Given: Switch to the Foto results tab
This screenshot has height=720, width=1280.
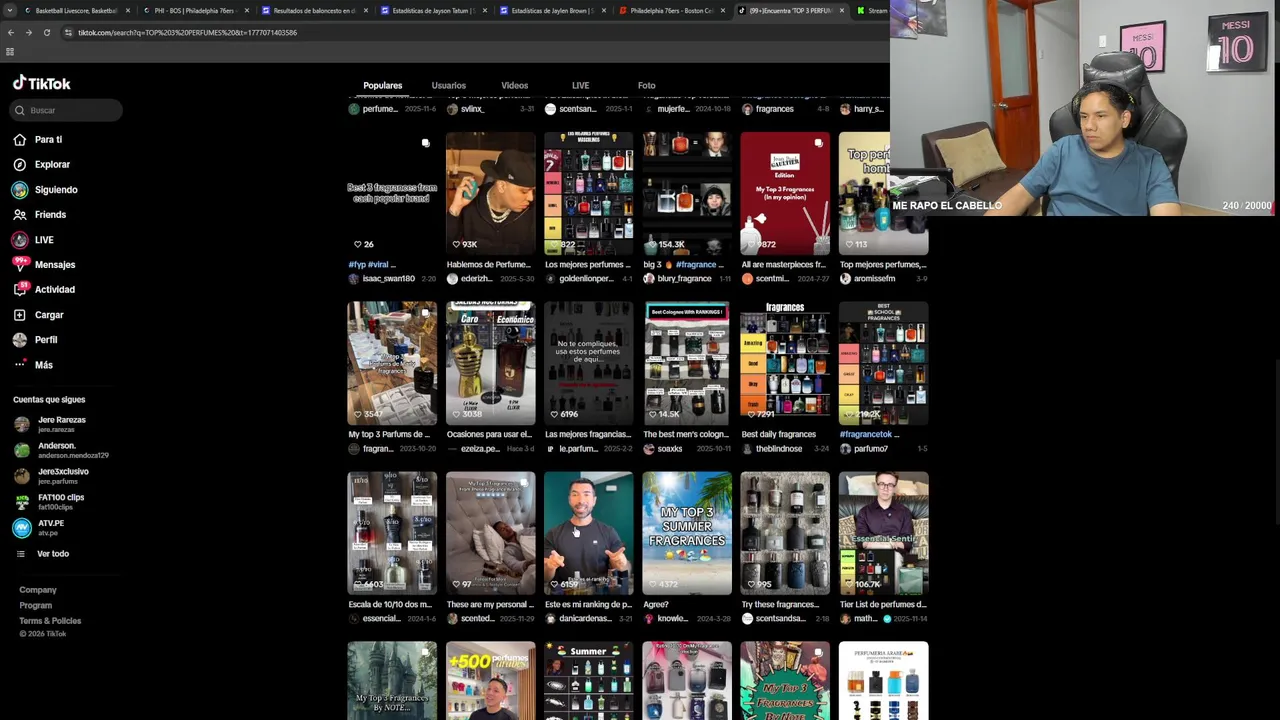Looking at the screenshot, I should (647, 86).
